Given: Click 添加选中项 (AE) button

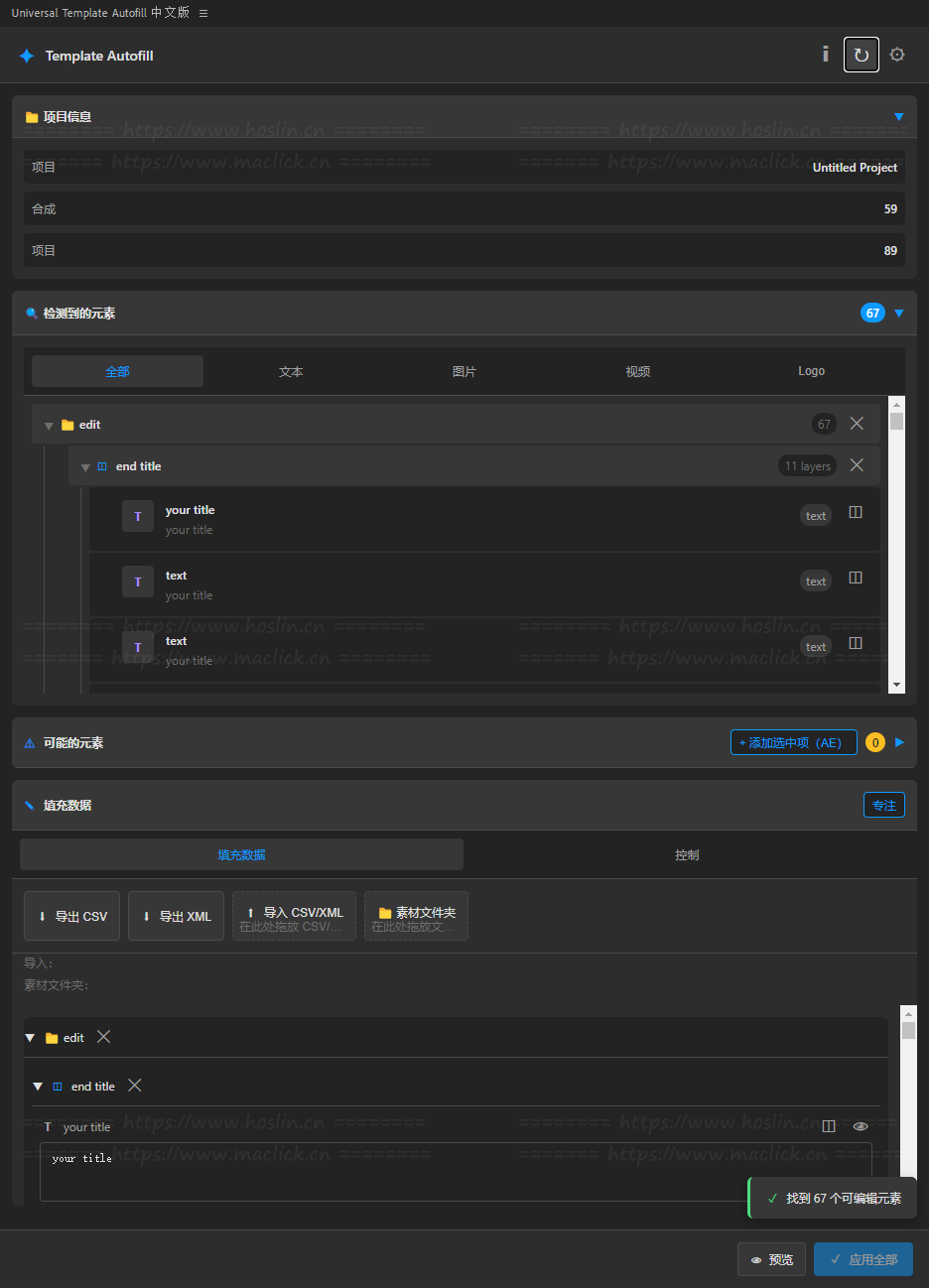Looking at the screenshot, I should (x=794, y=742).
